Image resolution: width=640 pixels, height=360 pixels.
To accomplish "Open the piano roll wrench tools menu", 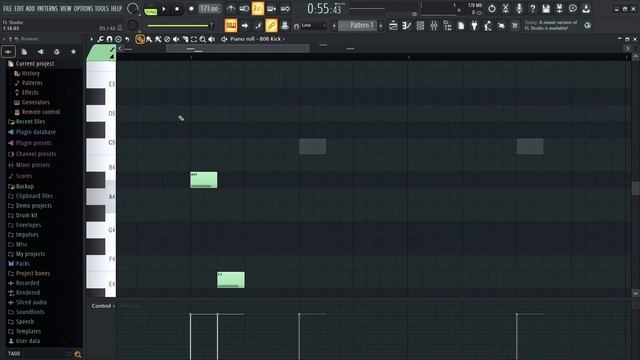I will tap(100, 39).
